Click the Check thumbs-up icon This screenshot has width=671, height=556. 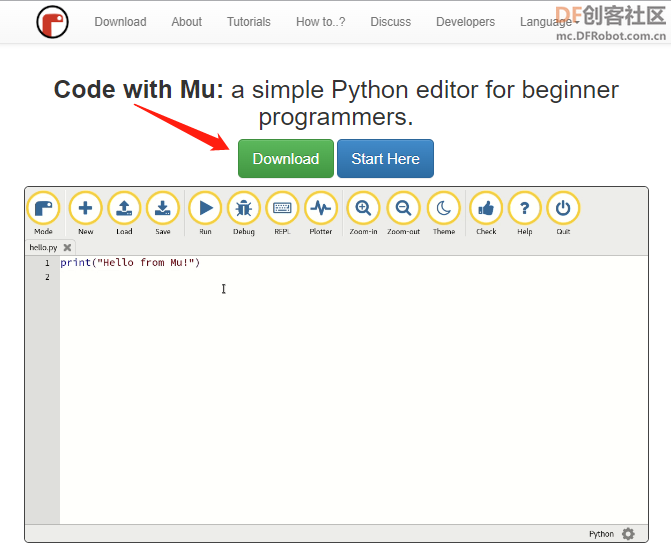[486, 208]
